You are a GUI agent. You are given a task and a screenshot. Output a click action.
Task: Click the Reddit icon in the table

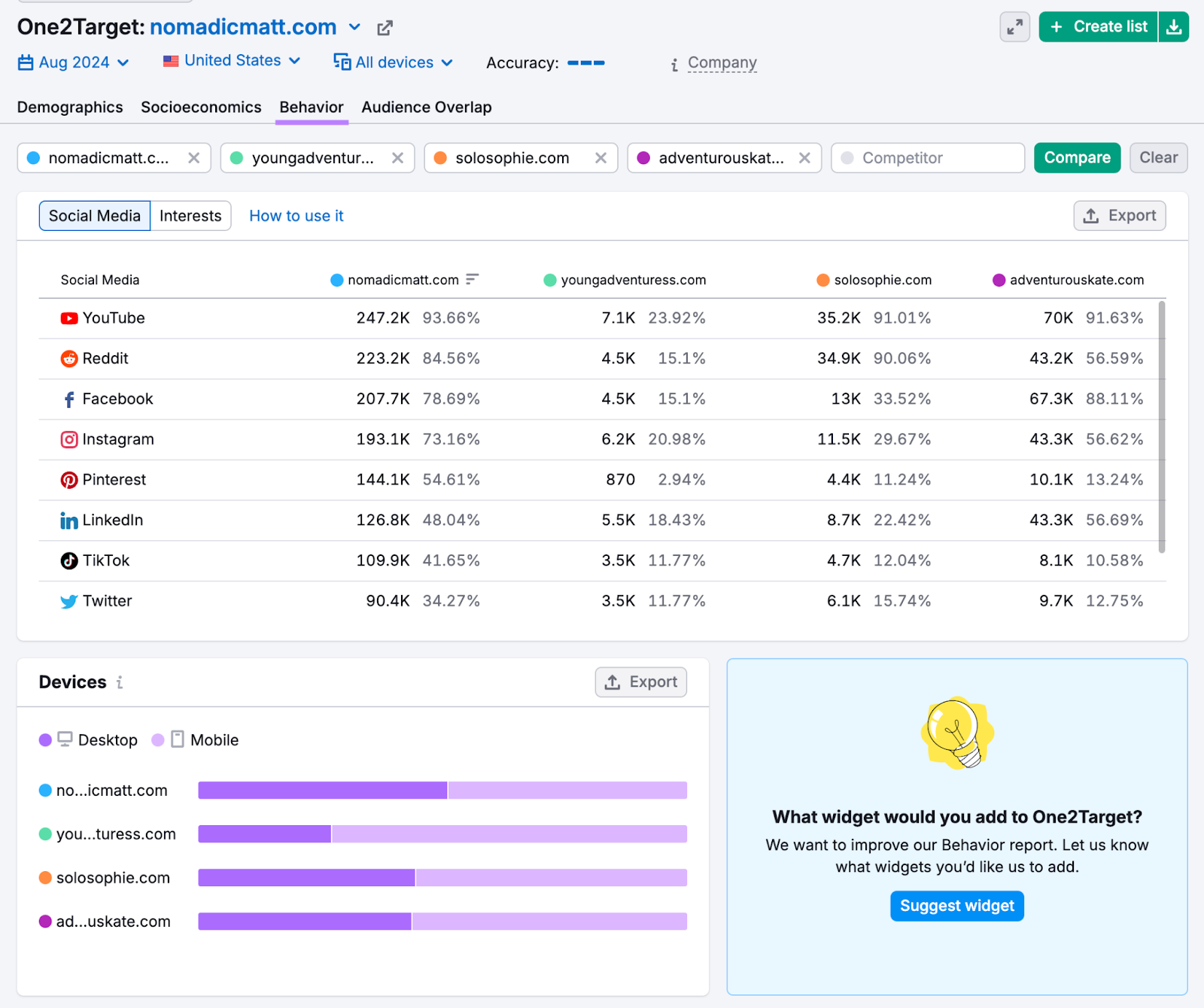tap(69, 359)
